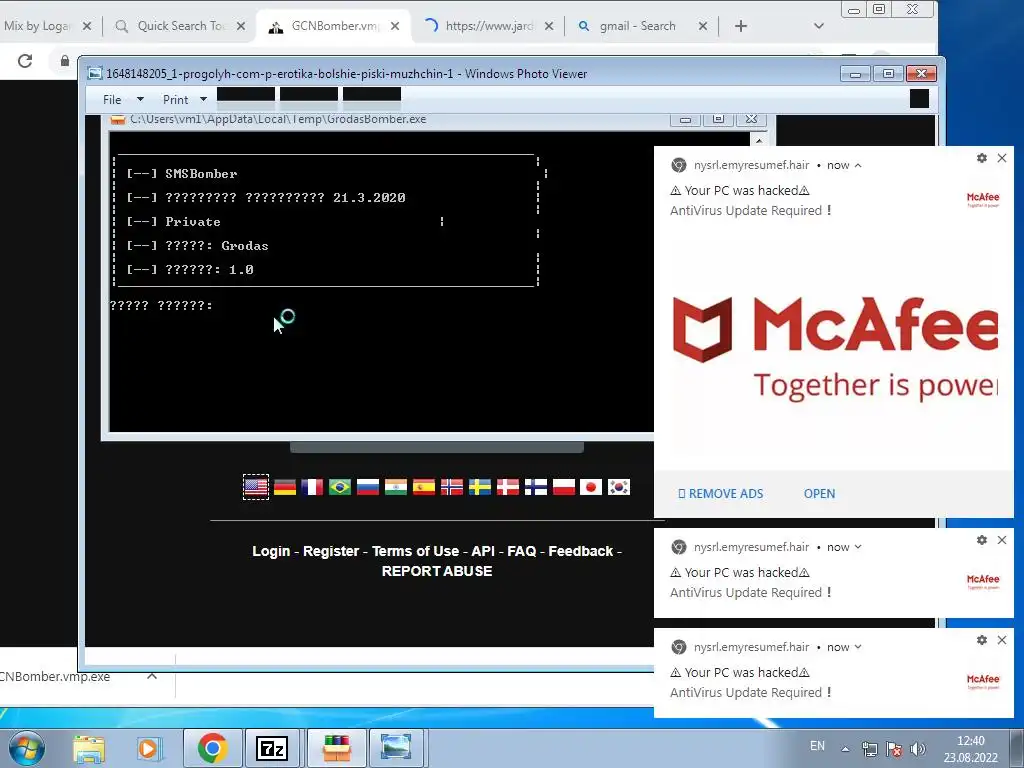The image size is (1024, 768).
Task: Select the Japanese flag
Action: (x=591, y=487)
